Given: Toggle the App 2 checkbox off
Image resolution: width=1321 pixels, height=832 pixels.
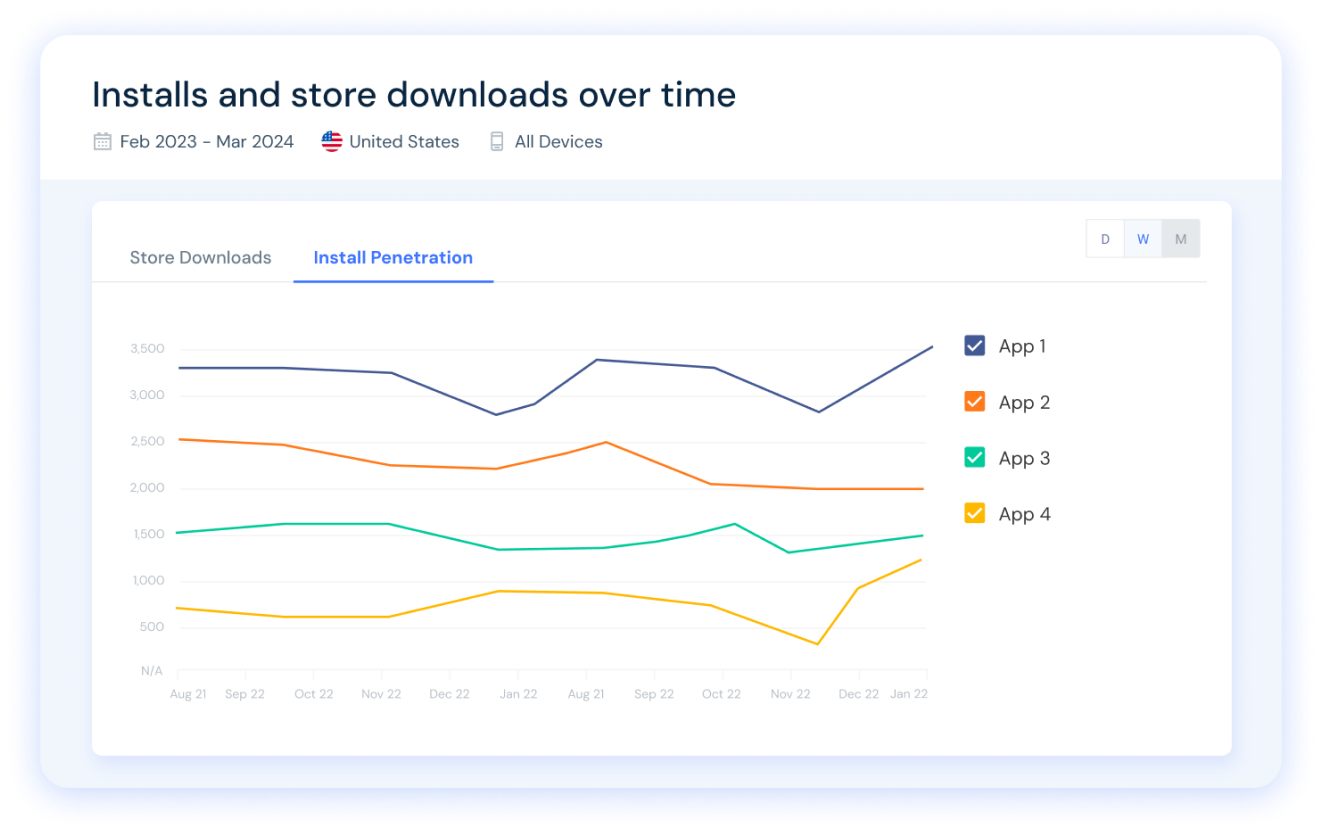Looking at the screenshot, I should click(x=975, y=401).
